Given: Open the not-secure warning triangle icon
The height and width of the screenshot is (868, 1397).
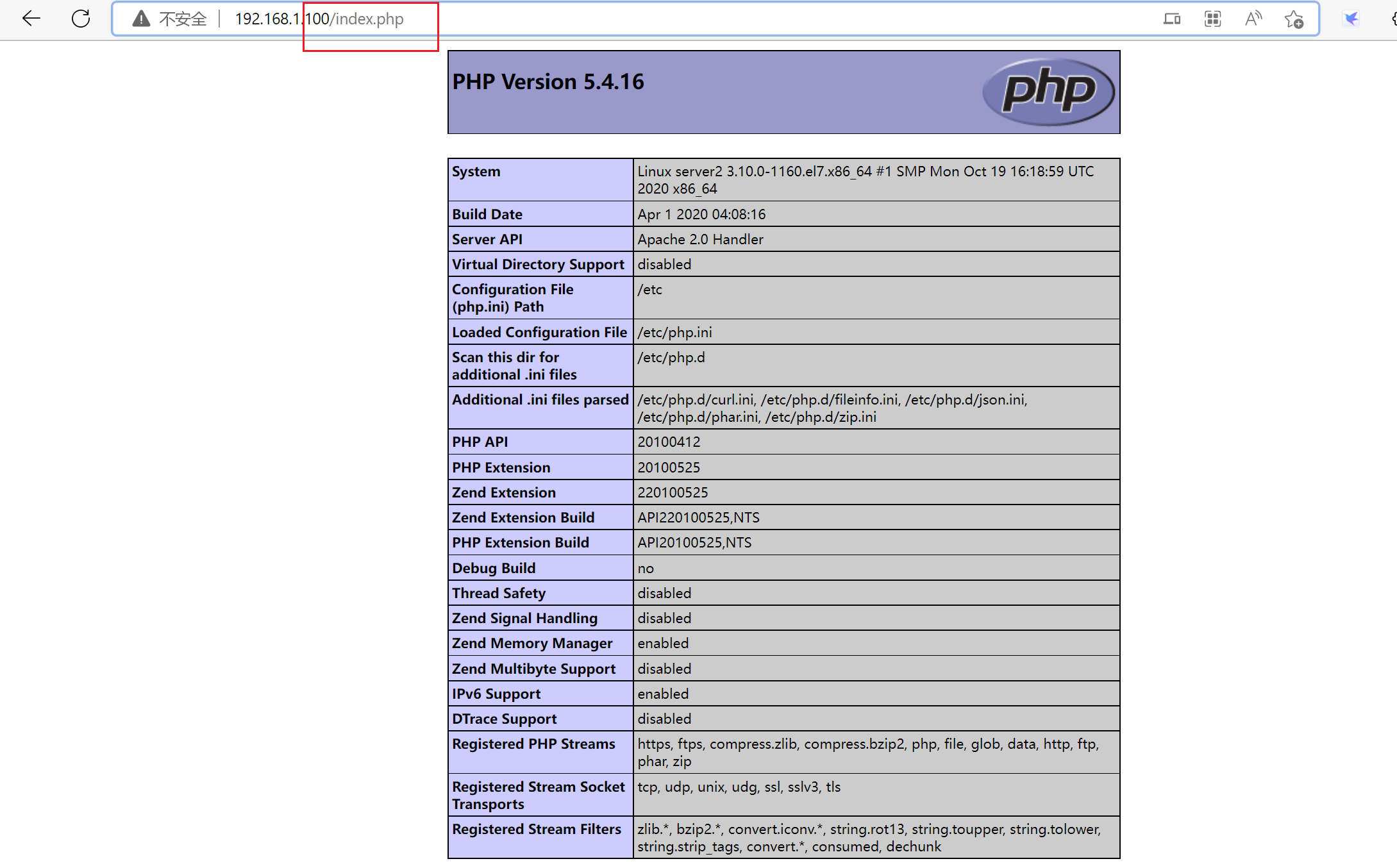Looking at the screenshot, I should 141,19.
